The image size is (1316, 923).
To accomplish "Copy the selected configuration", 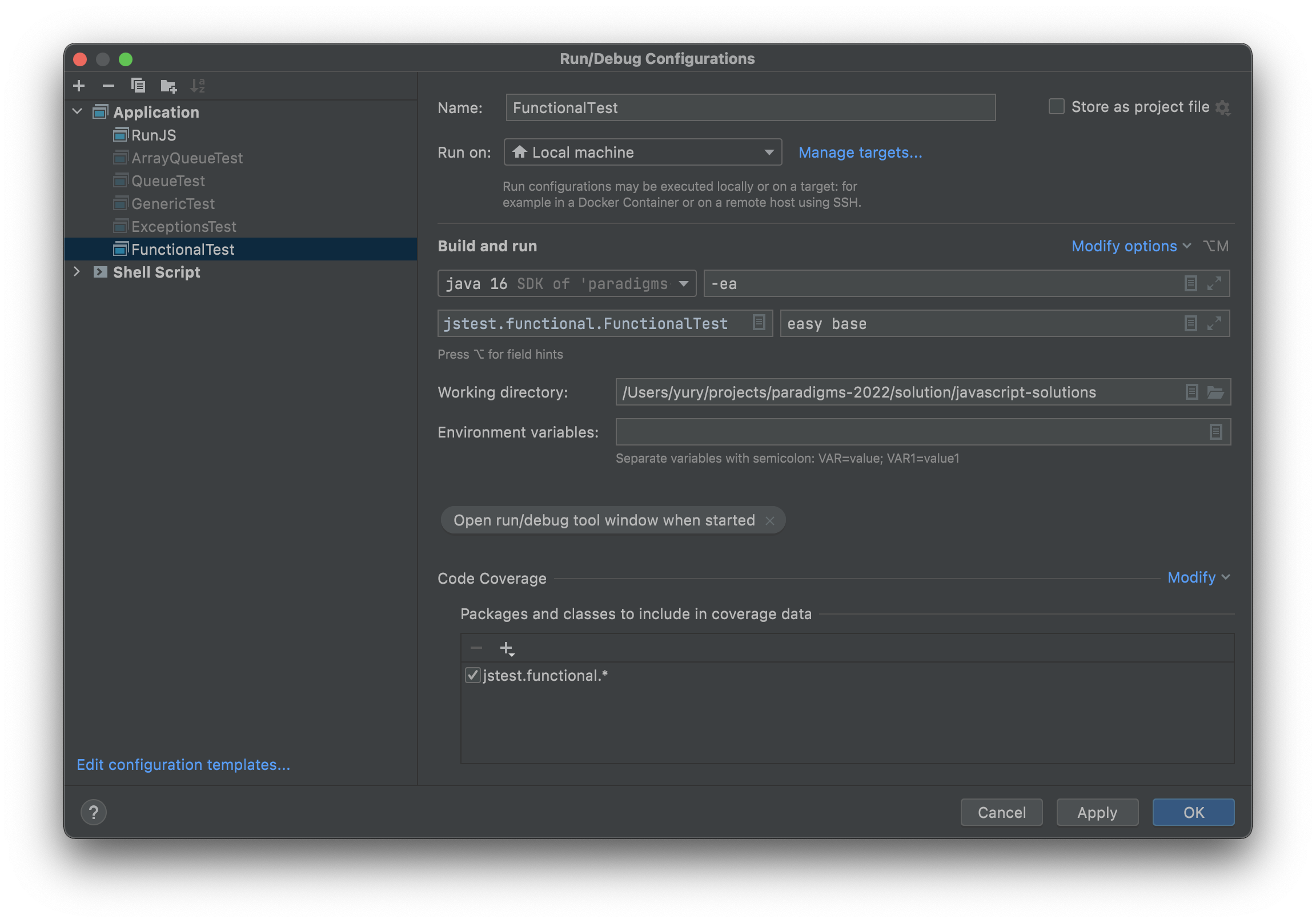I will tap(138, 86).
